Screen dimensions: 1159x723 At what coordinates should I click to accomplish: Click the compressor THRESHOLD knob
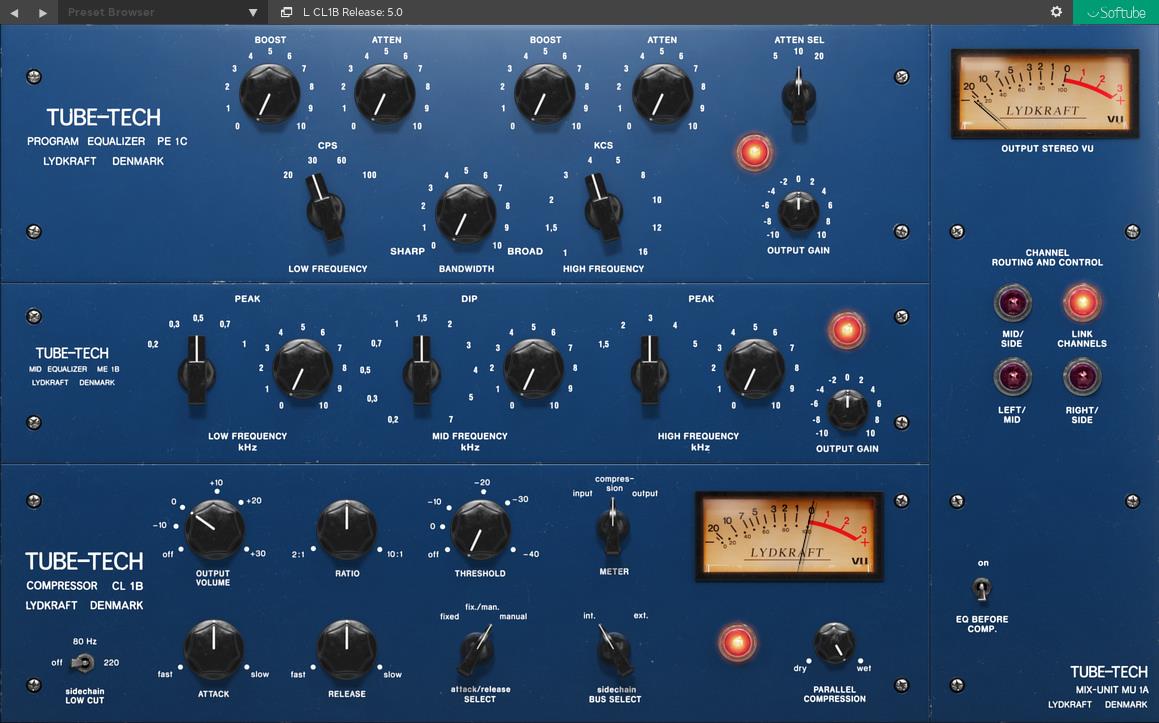pyautogui.click(x=480, y=529)
